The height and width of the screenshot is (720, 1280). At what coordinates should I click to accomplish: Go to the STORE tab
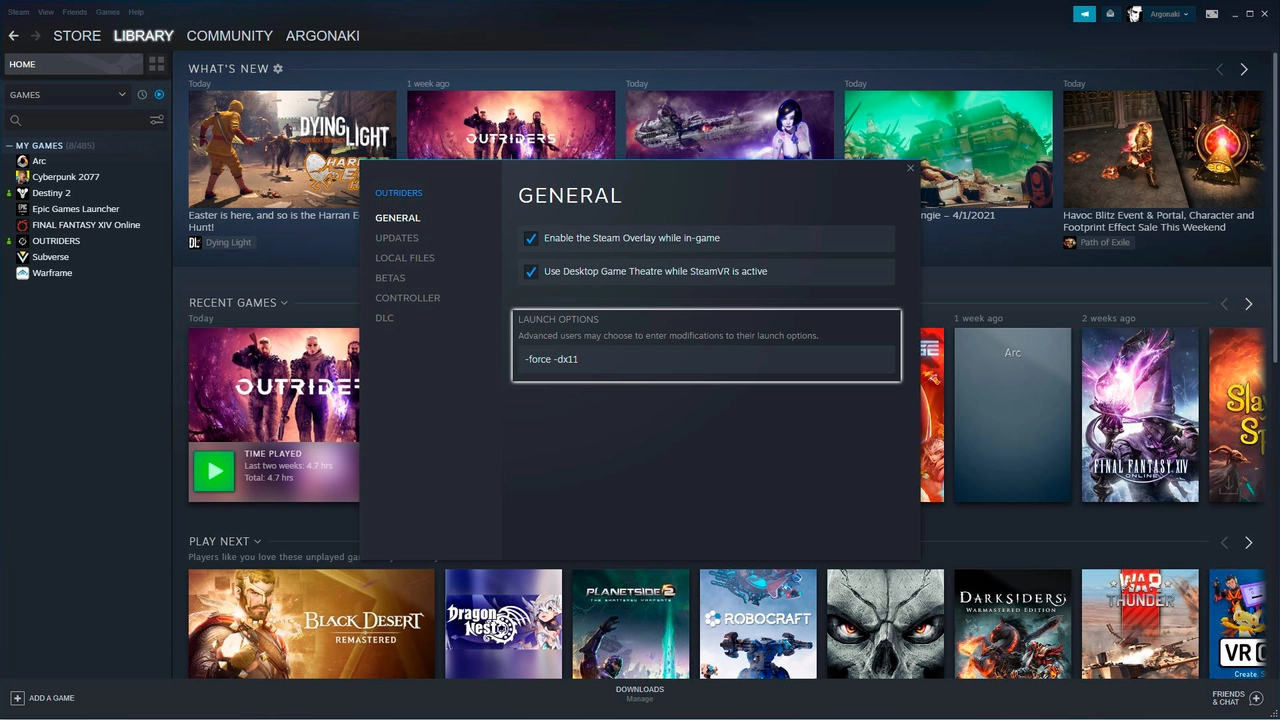pos(77,36)
